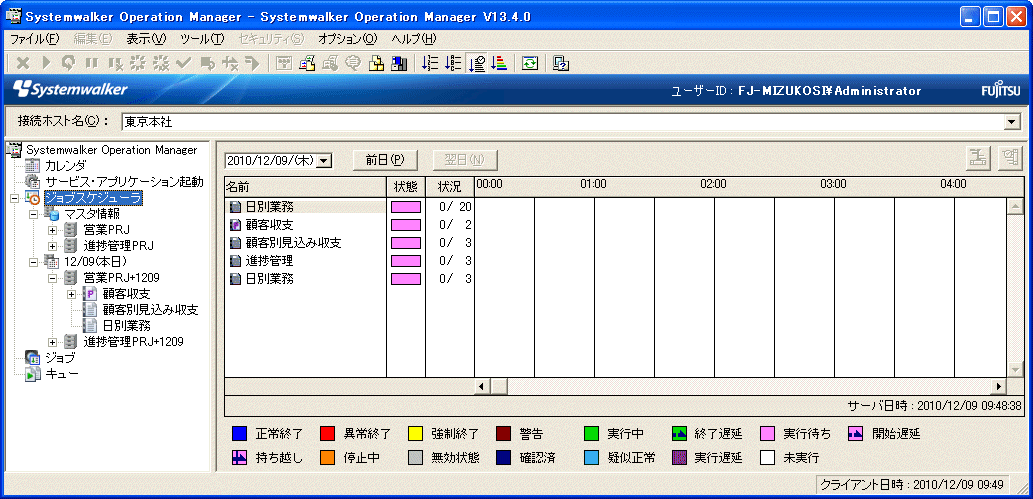Viewport: 1033px width, 499px height.
Task: Click the timeline scrollbar right arrow
Action: coord(999,386)
